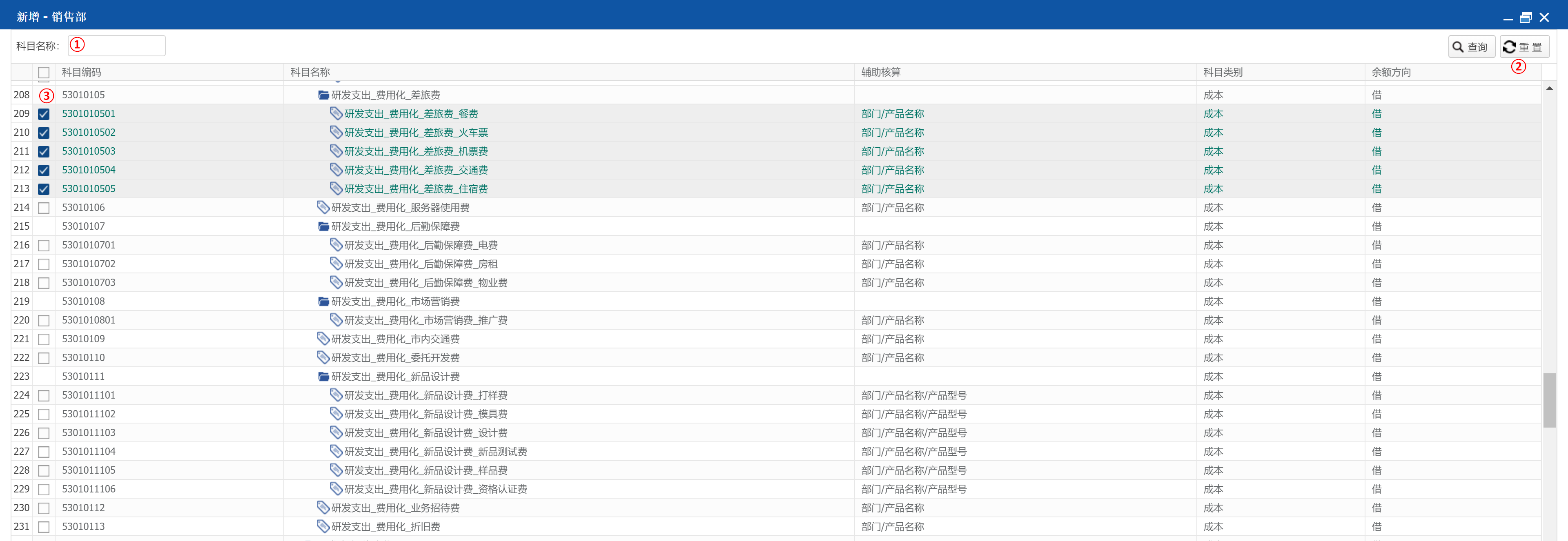Click the tag icon of 差旅费_火车票 row
Image resolution: width=1568 pixels, height=541 pixels.
[x=336, y=132]
